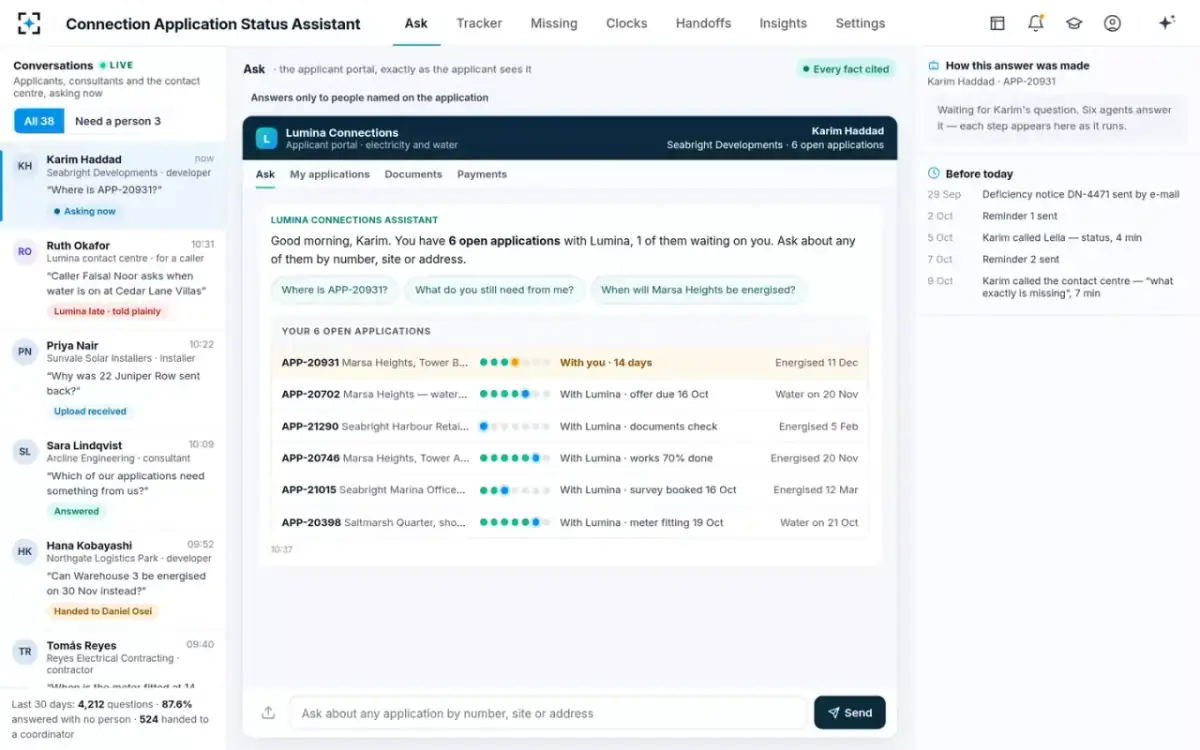The image size is (1200, 750).
Task: Click the upload icon beside the question box
Action: click(x=268, y=713)
